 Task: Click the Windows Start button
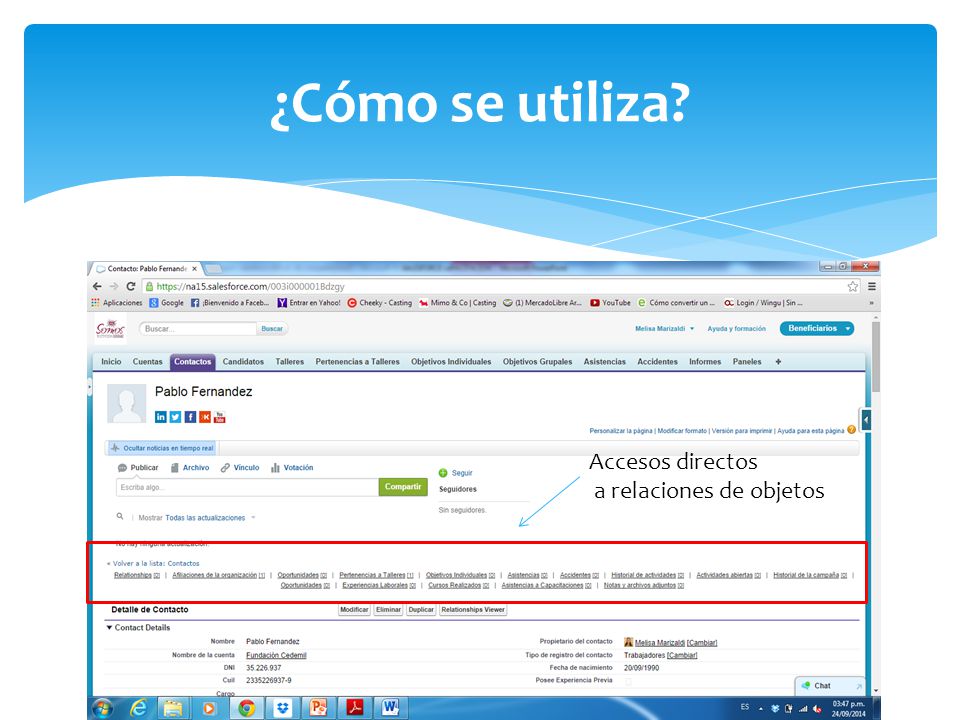click(102, 708)
